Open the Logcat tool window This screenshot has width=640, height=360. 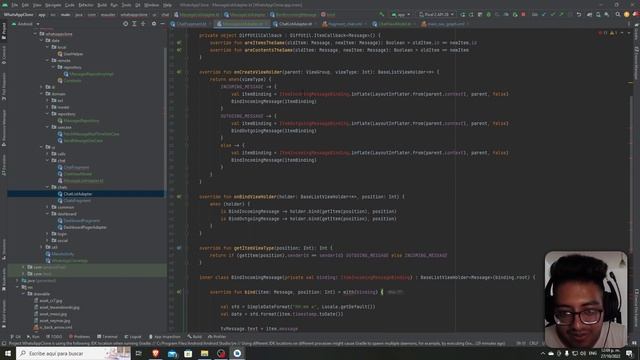click(x=133, y=337)
